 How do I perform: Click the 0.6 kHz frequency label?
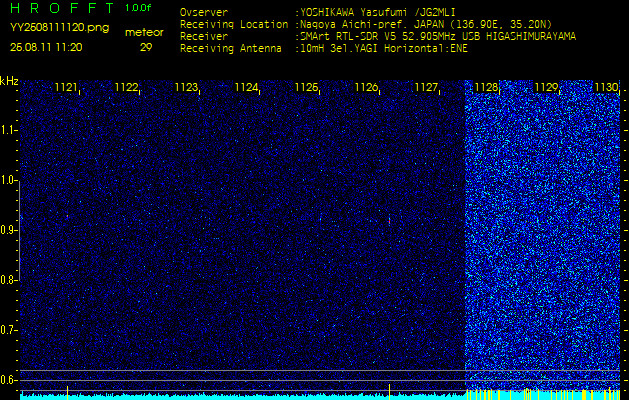pos(8,380)
